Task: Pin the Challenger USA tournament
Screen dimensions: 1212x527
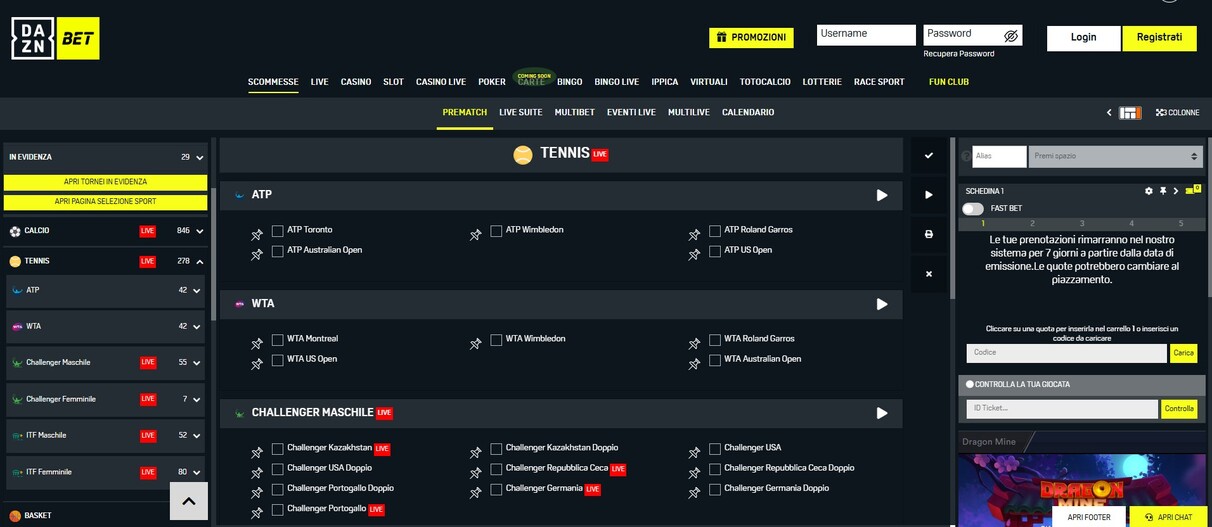Action: [x=694, y=453]
